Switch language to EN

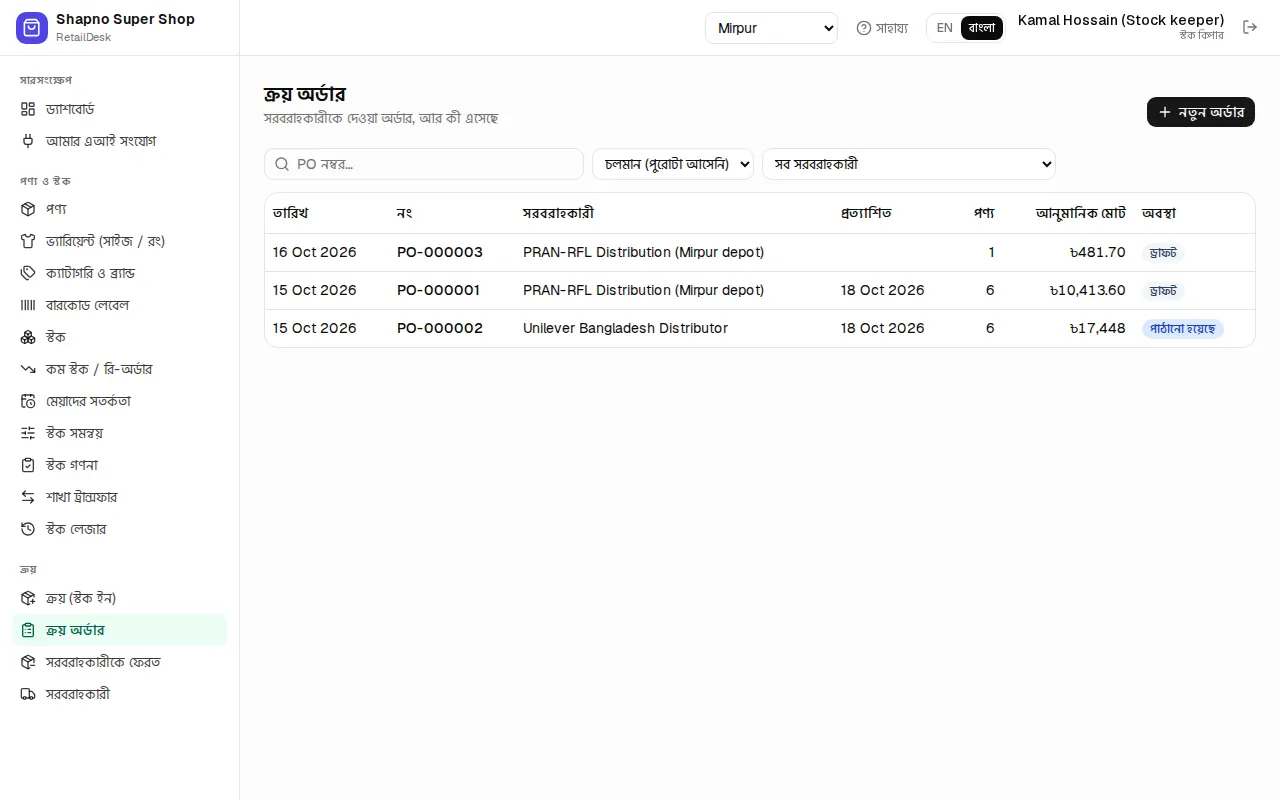[944, 28]
